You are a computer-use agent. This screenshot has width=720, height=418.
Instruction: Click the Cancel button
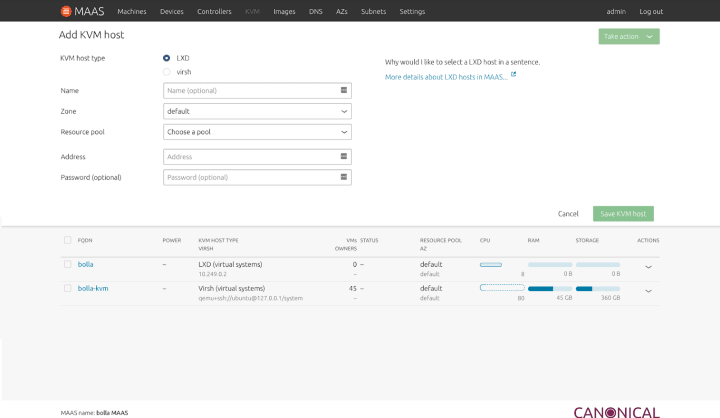(568, 214)
